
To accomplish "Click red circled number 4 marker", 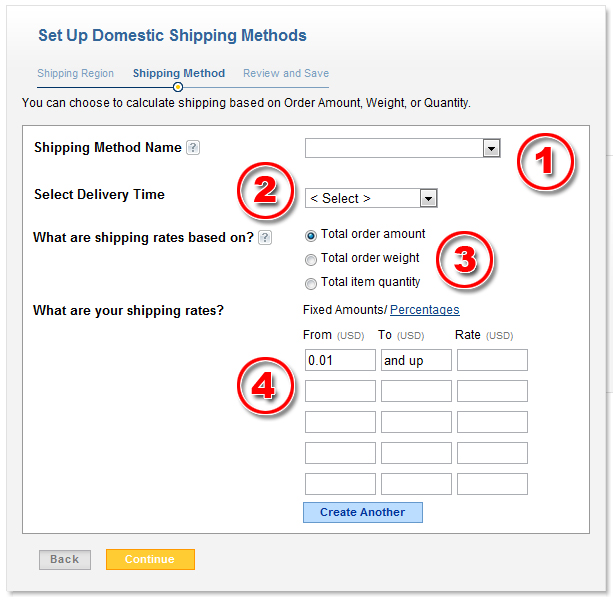I will (x=264, y=386).
